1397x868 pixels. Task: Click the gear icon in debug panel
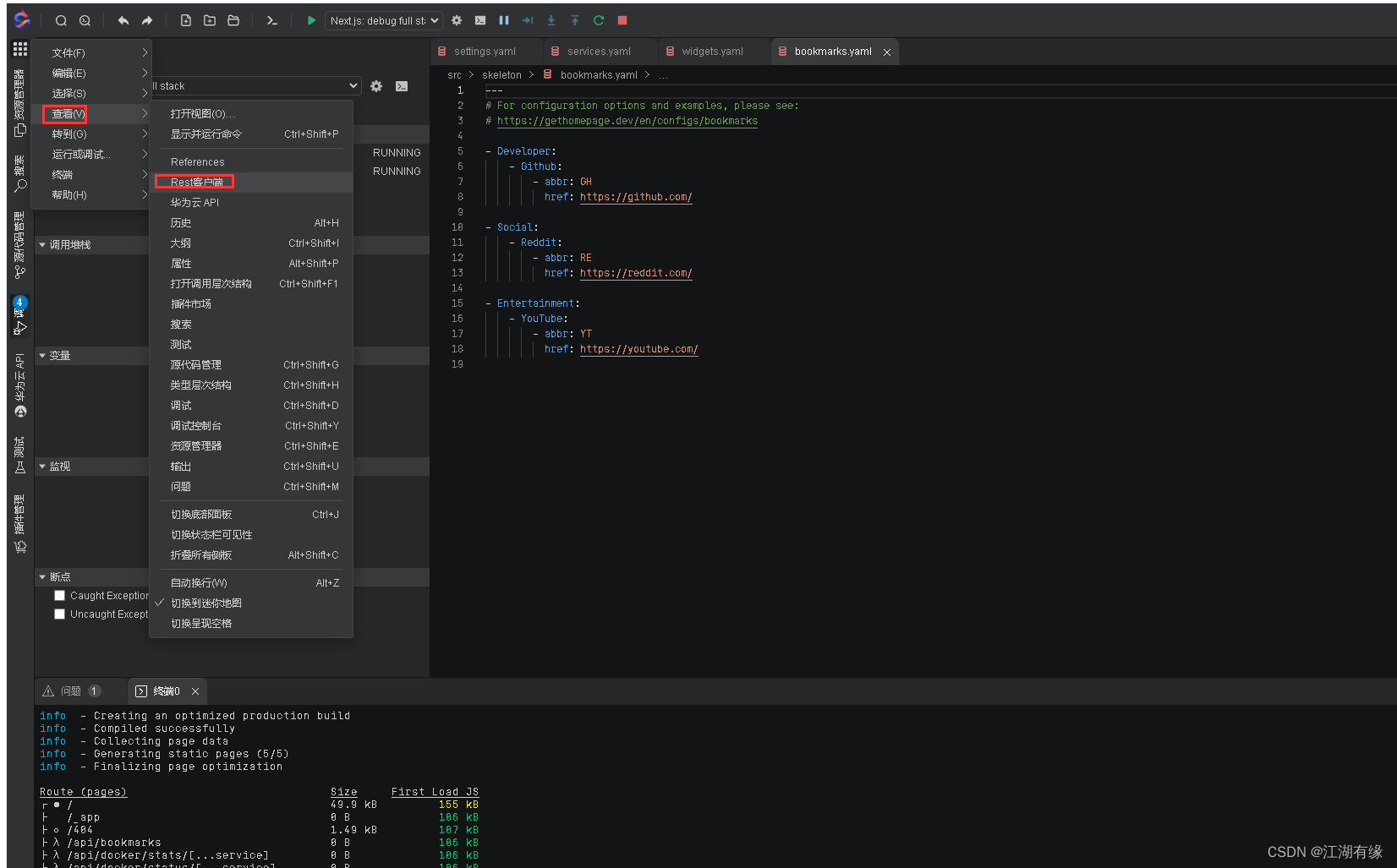(376, 86)
